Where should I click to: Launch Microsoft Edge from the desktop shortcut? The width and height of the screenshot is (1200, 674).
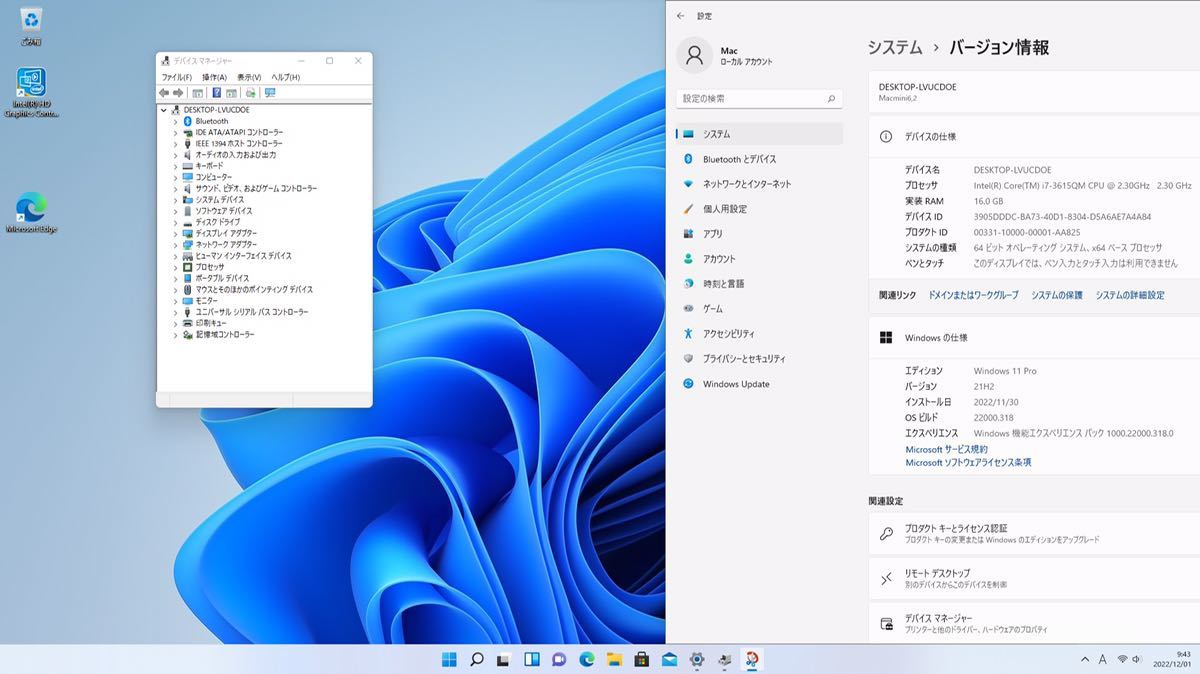31,213
